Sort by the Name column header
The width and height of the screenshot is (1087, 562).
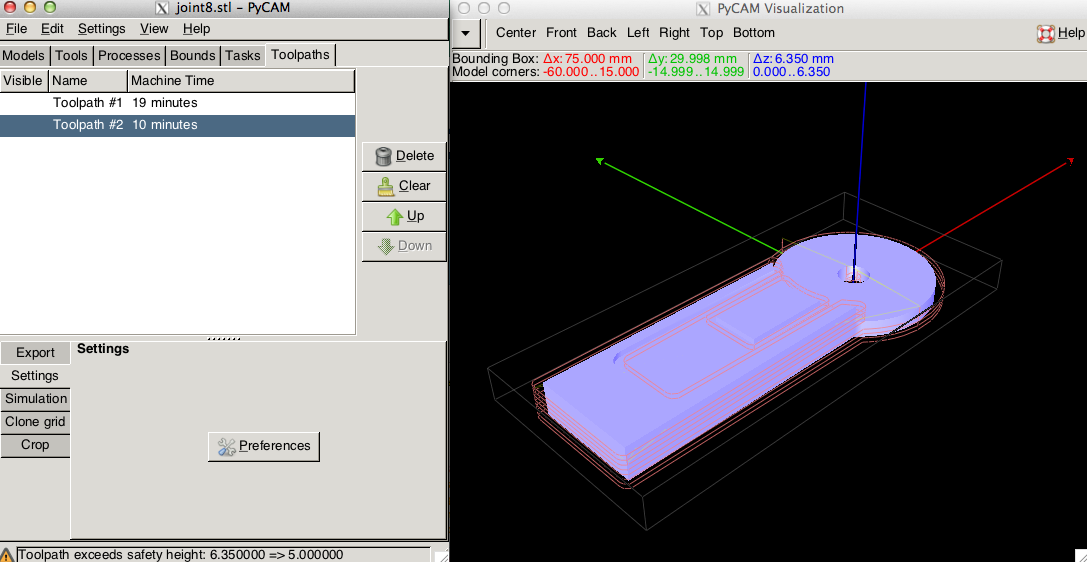[x=88, y=80]
